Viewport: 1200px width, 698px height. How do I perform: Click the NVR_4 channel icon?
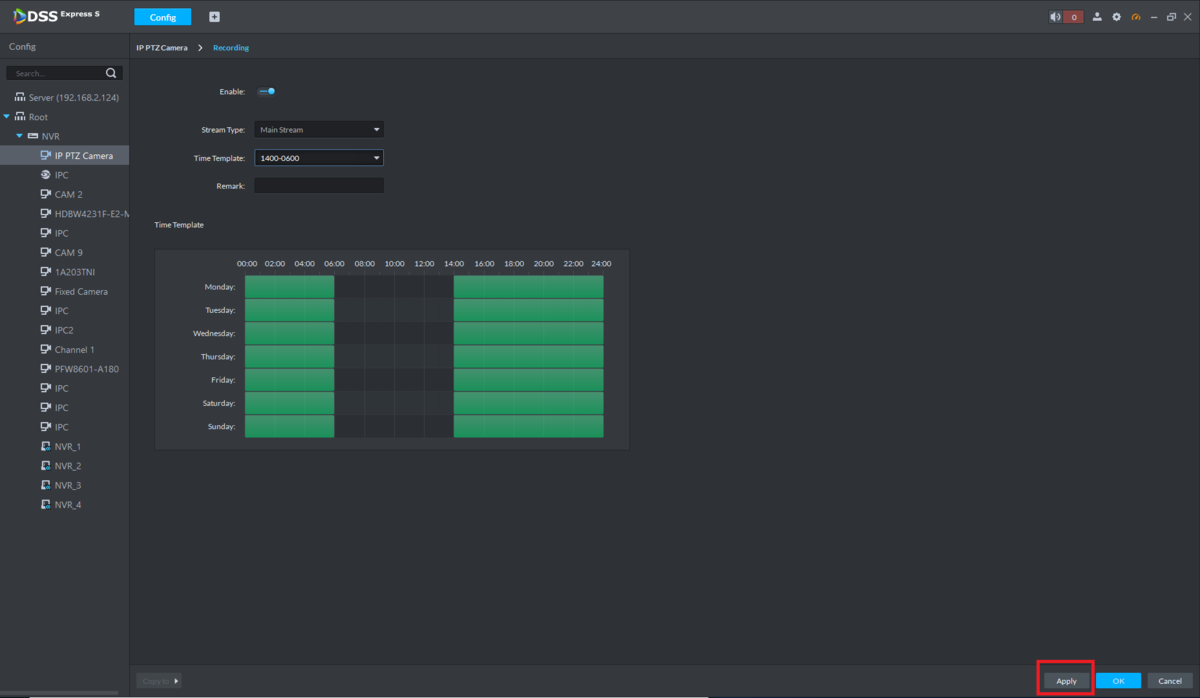pyautogui.click(x=46, y=504)
